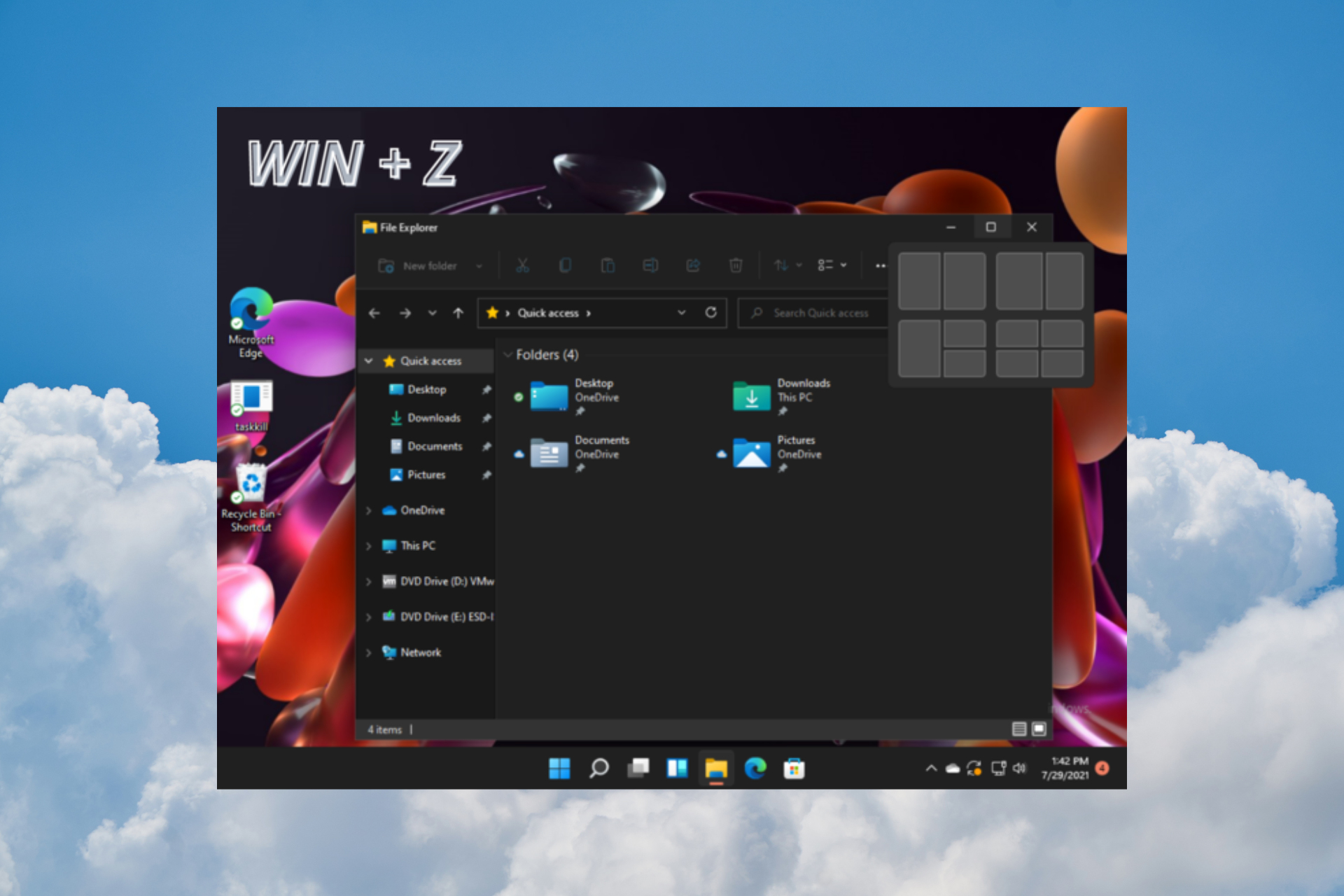Switch to details view in status bar
The image size is (1344, 896).
tap(1019, 729)
